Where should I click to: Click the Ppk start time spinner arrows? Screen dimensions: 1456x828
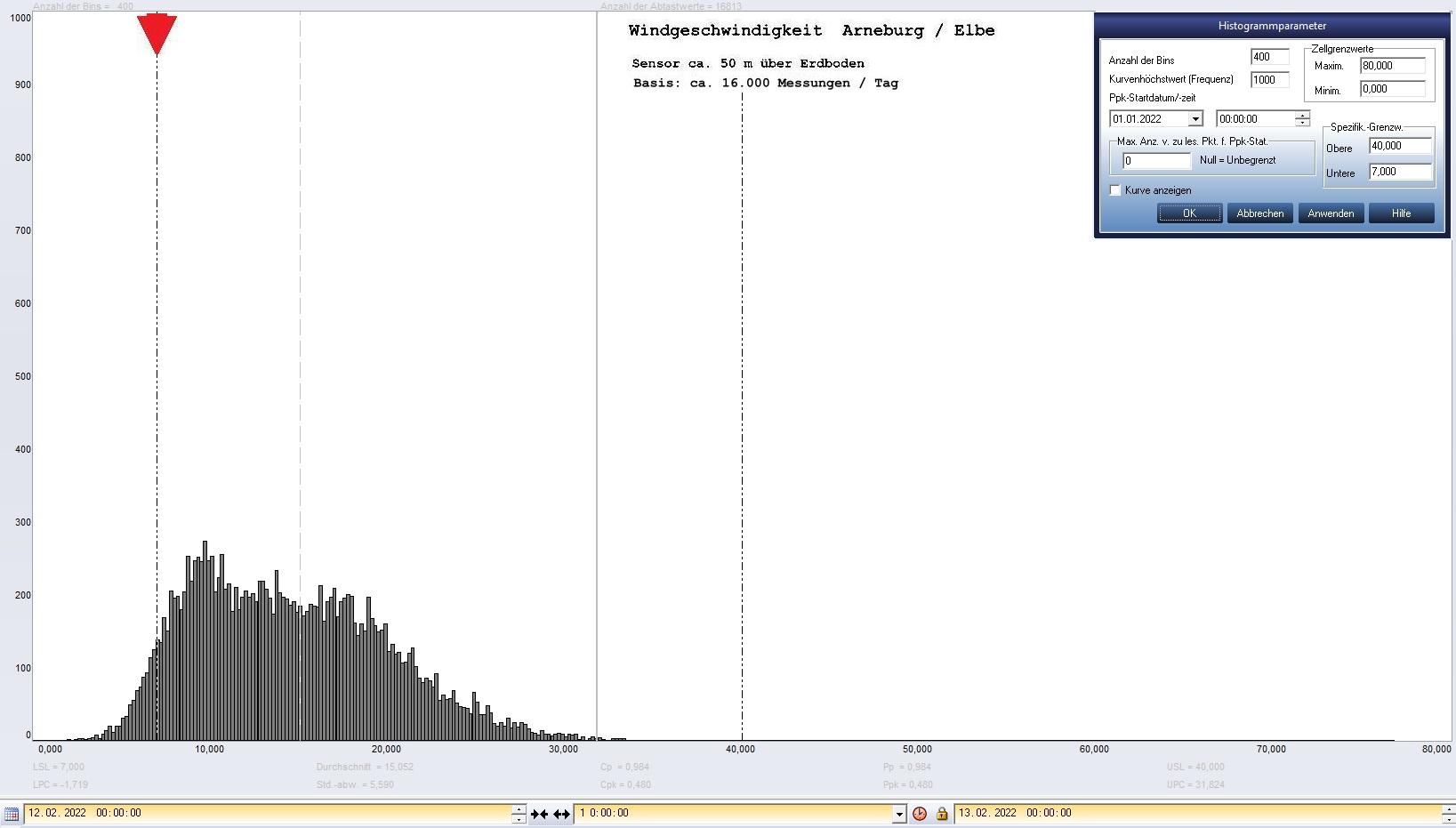tap(1302, 119)
